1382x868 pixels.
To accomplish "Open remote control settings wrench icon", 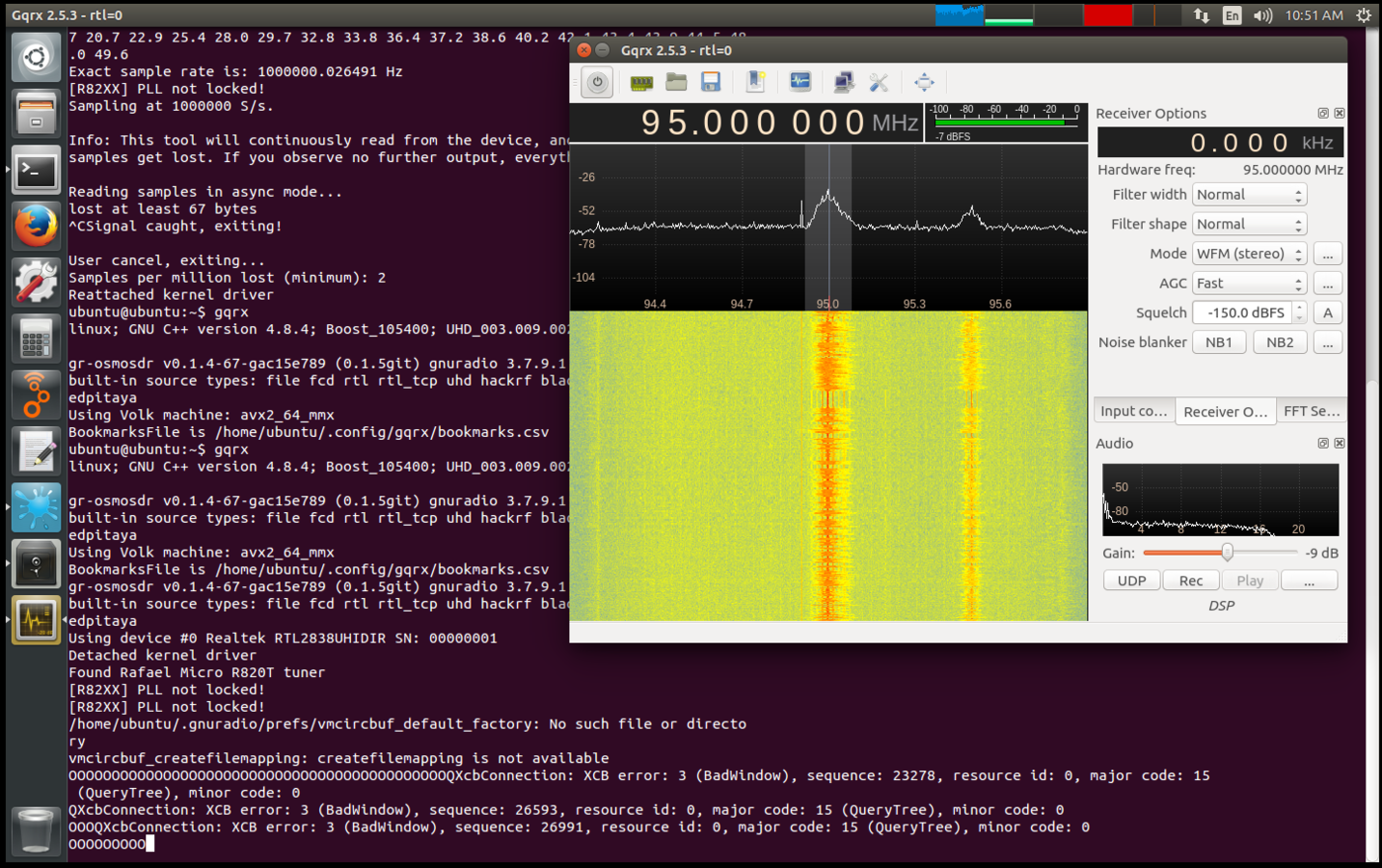I will click(879, 82).
